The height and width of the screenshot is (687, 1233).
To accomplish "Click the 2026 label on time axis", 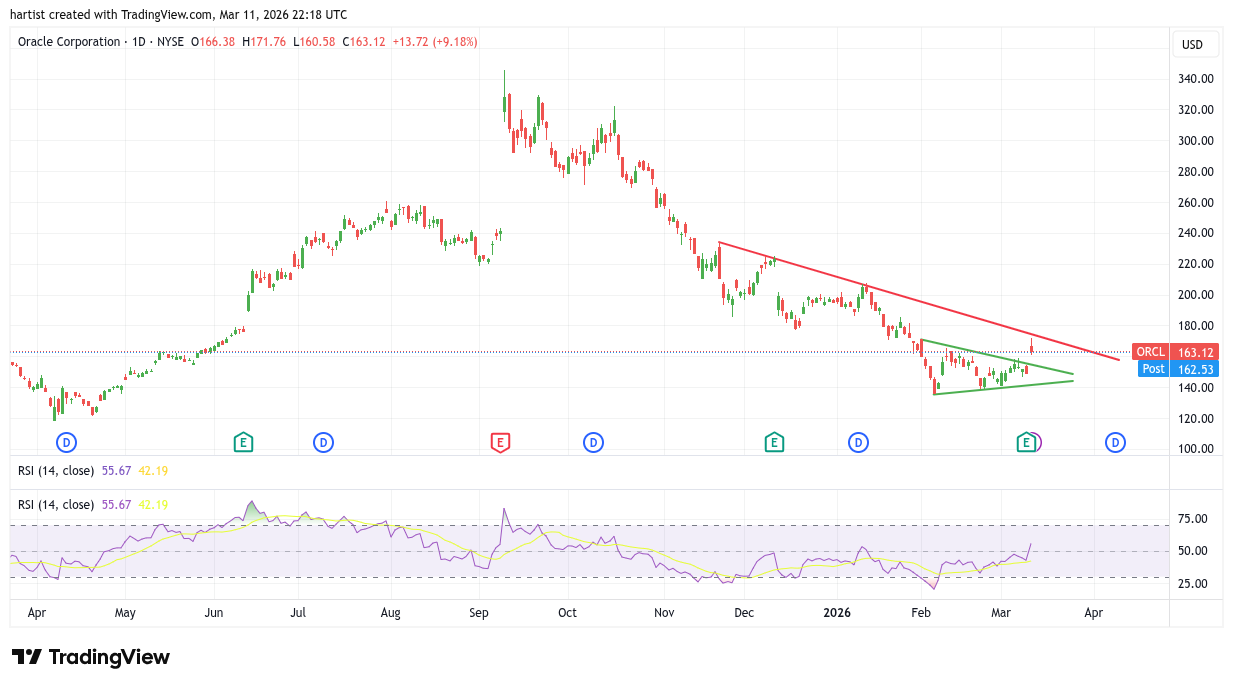I will pos(835,612).
